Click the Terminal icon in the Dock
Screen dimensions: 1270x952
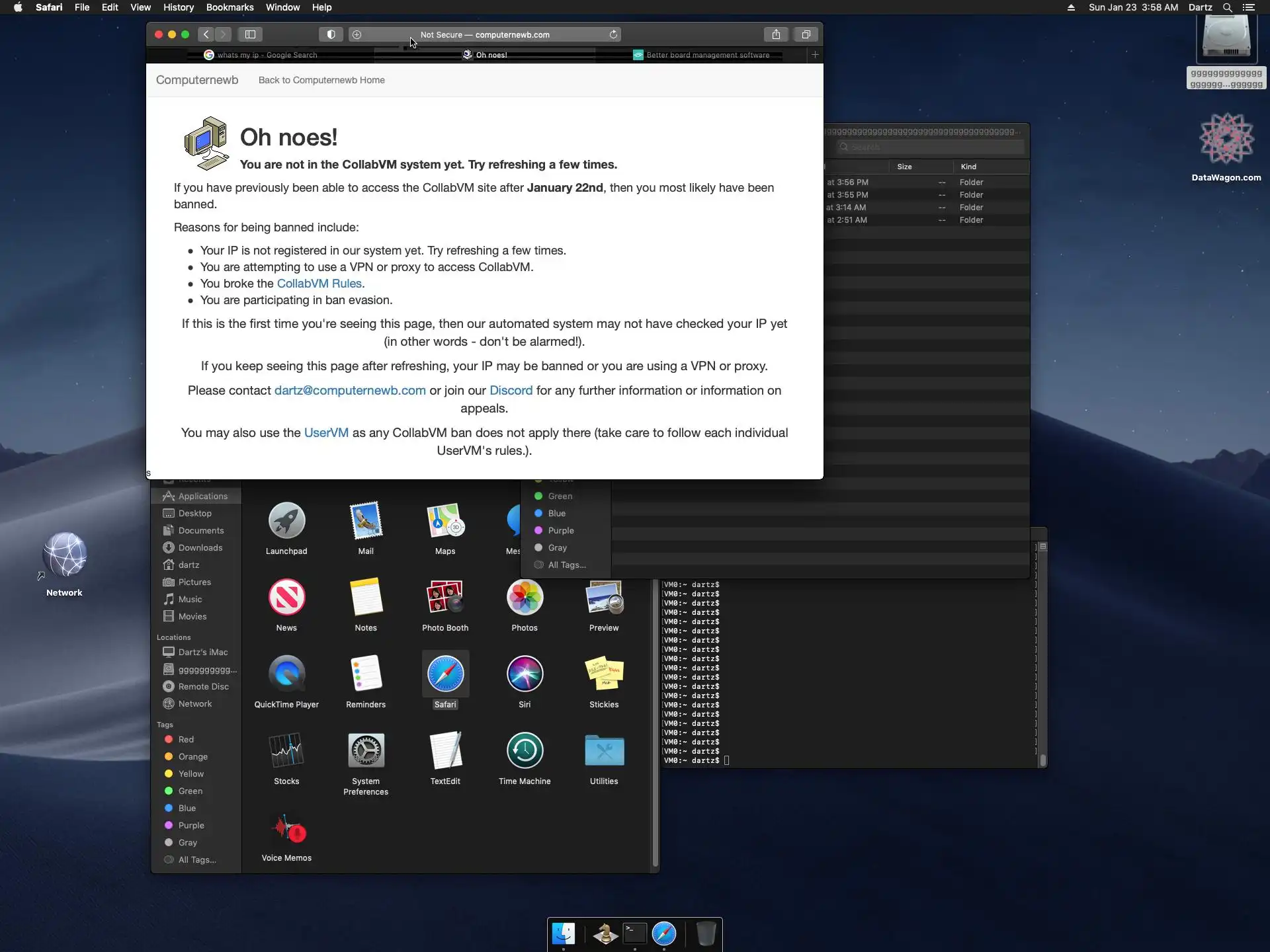(x=634, y=933)
